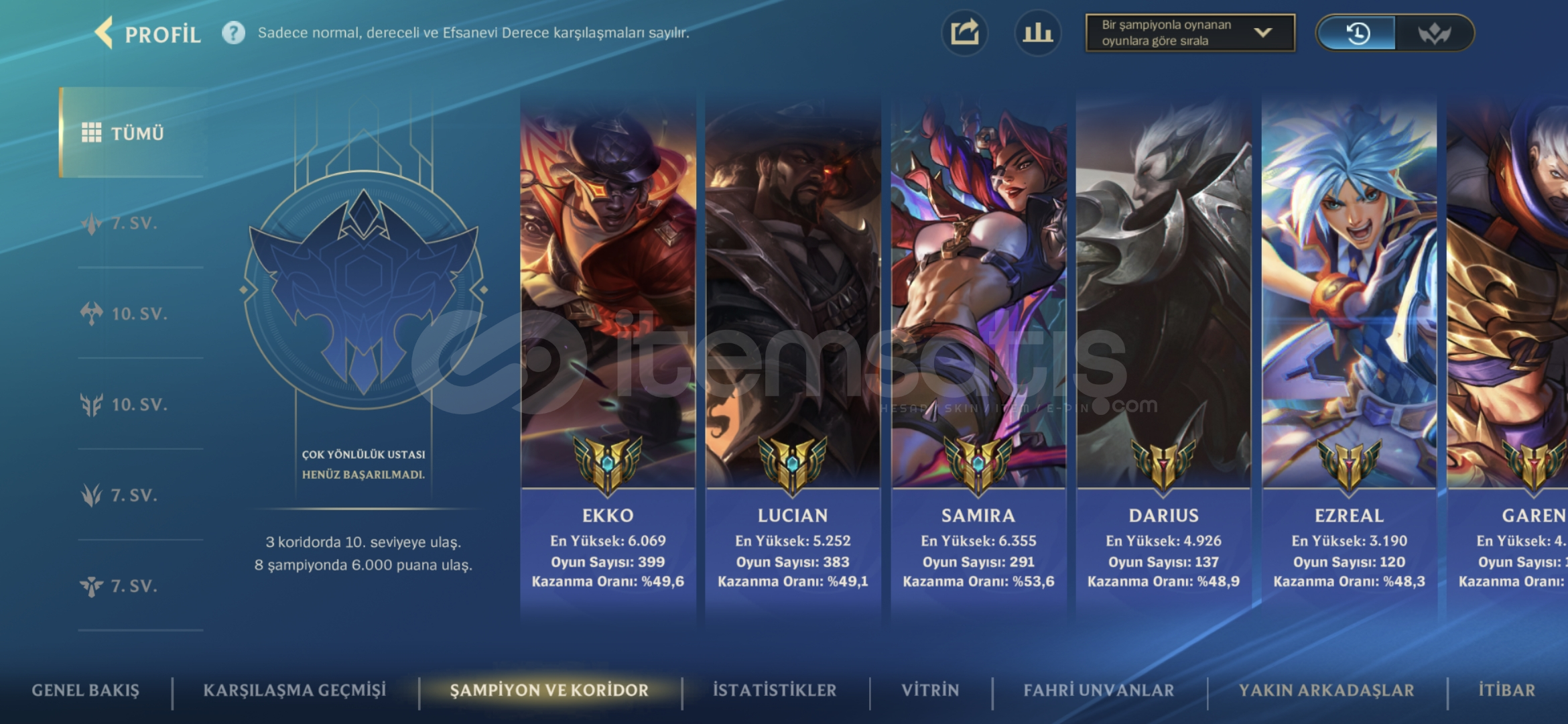The image size is (1568, 724).
Task: Tap the share profile icon
Action: coord(964,33)
